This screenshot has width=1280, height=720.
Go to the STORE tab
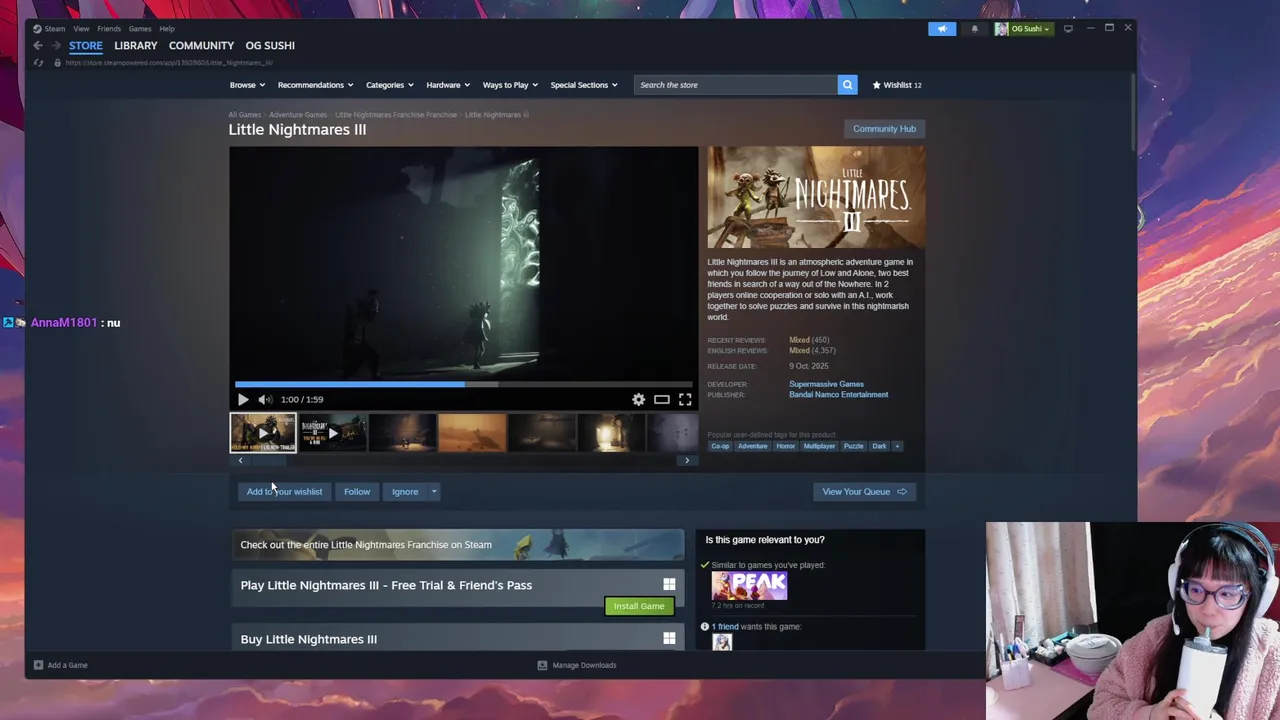pyautogui.click(x=86, y=45)
